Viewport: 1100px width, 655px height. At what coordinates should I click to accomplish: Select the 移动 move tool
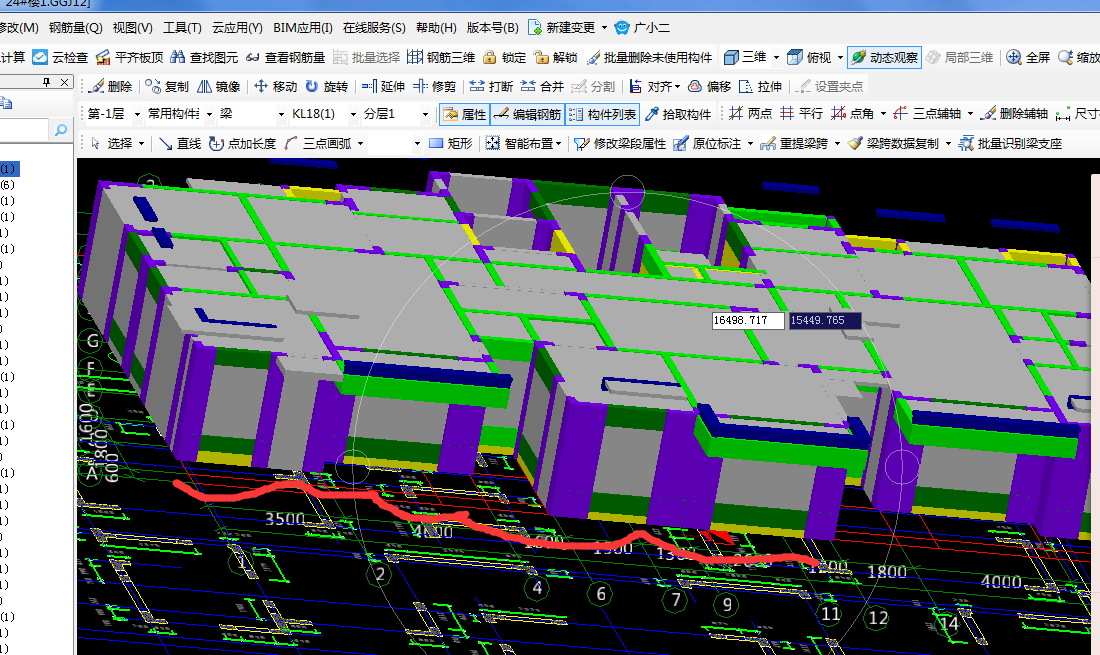[275, 86]
